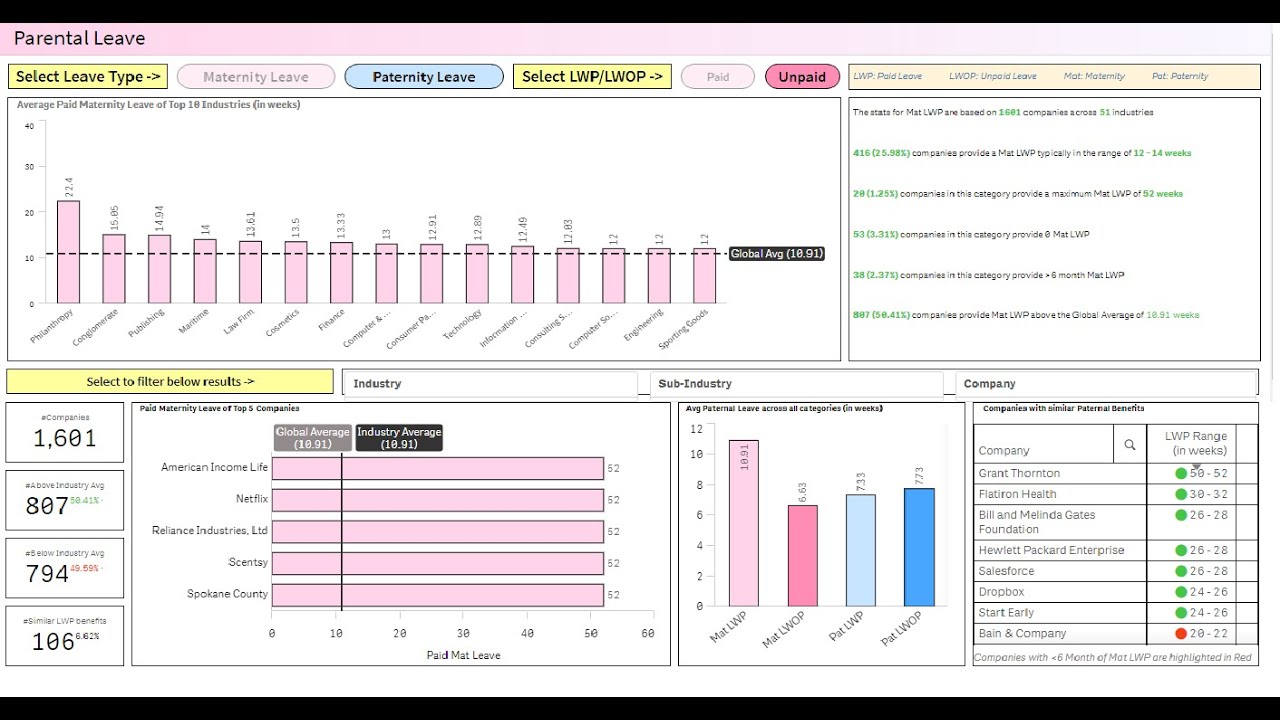Click the Industry Average (10.91) label

pyautogui.click(x=399, y=438)
